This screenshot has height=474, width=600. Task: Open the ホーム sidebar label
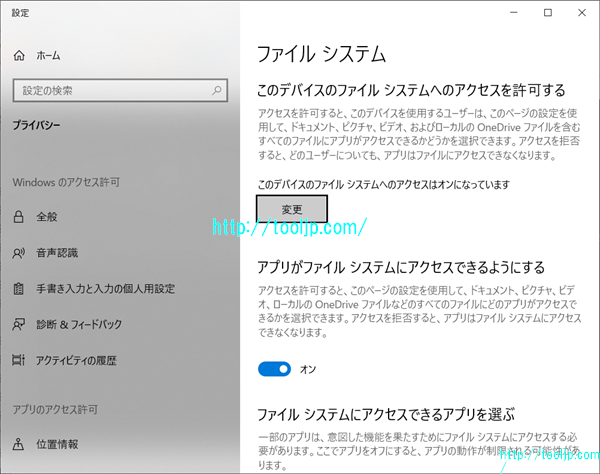48,56
